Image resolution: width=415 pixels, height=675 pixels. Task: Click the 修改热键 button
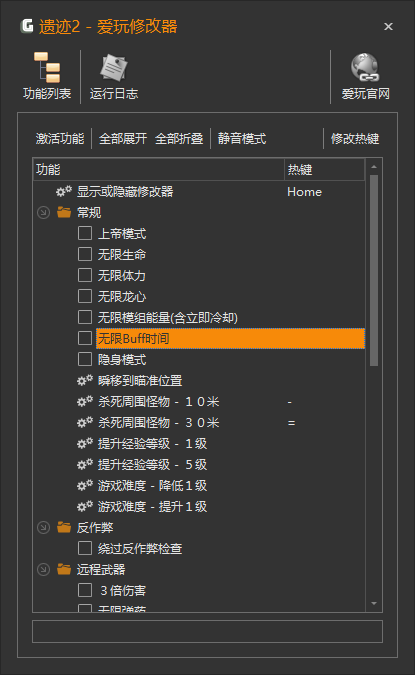(355, 139)
